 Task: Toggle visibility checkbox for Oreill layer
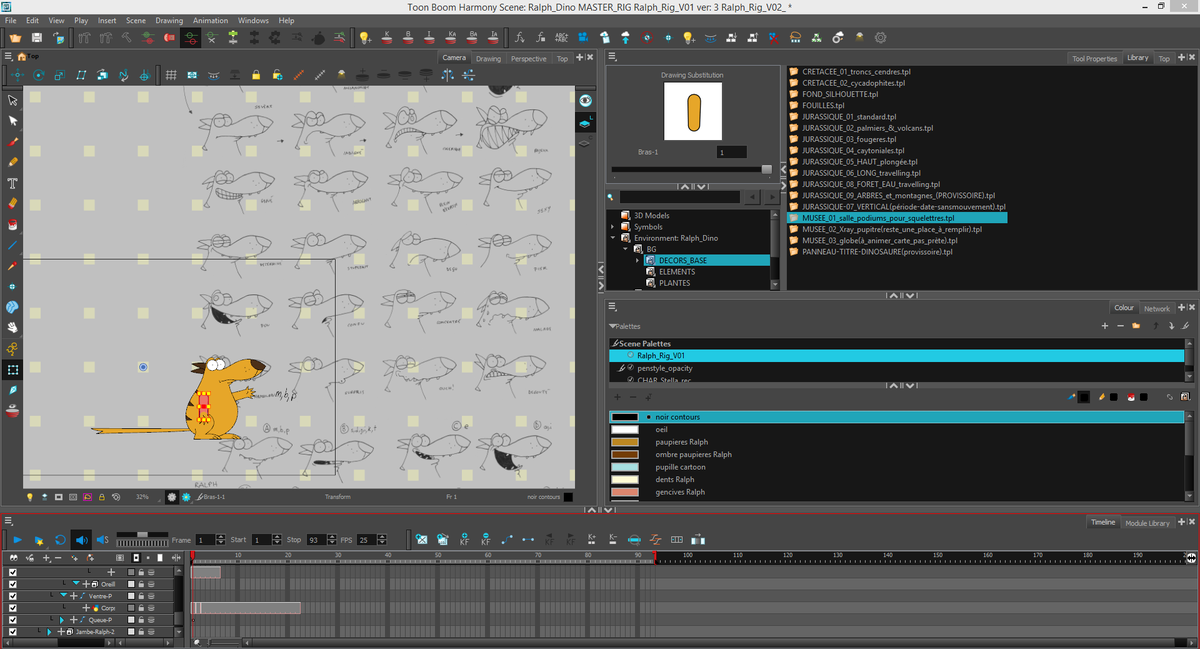[13, 583]
